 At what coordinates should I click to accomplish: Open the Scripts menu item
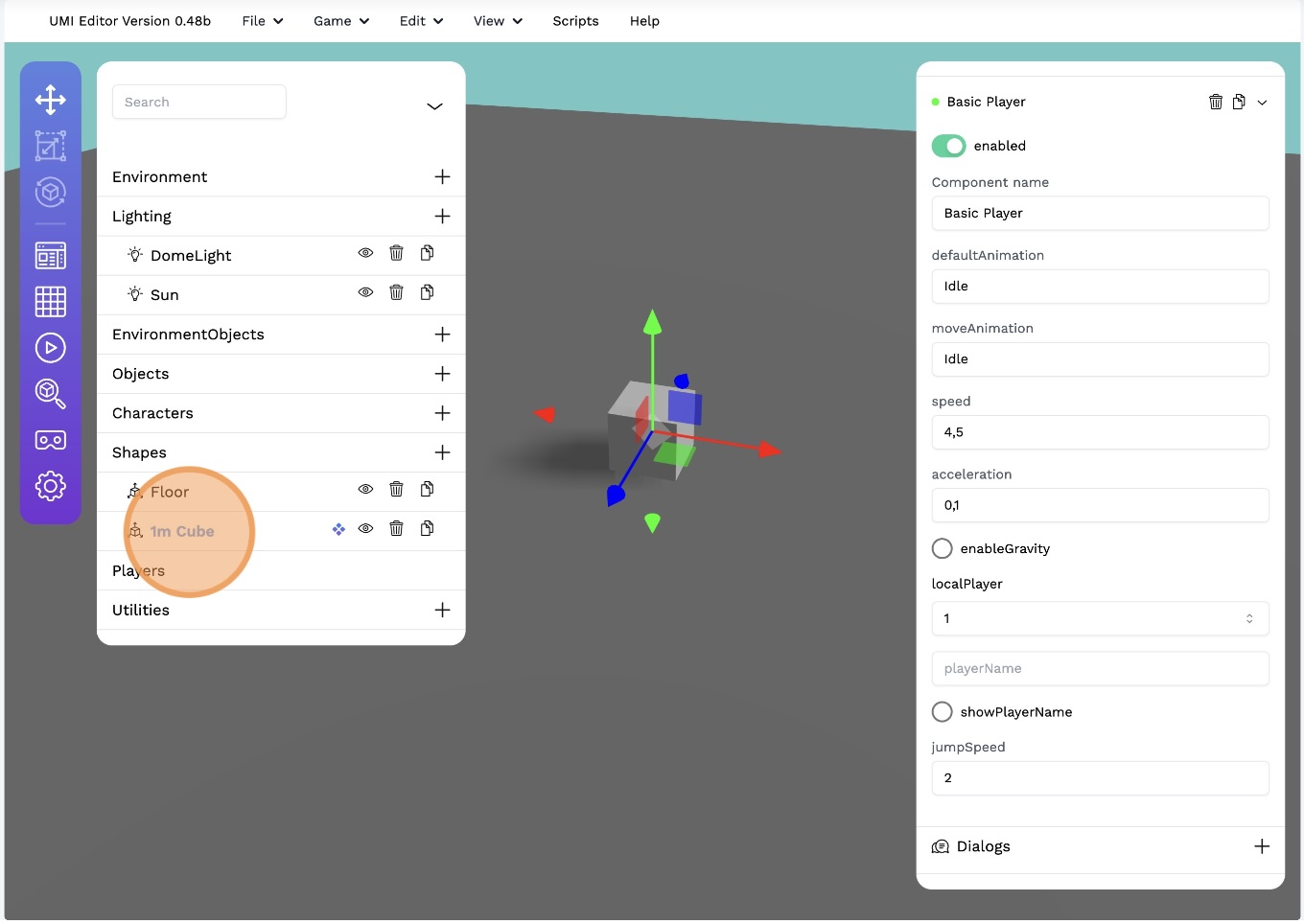tap(575, 21)
